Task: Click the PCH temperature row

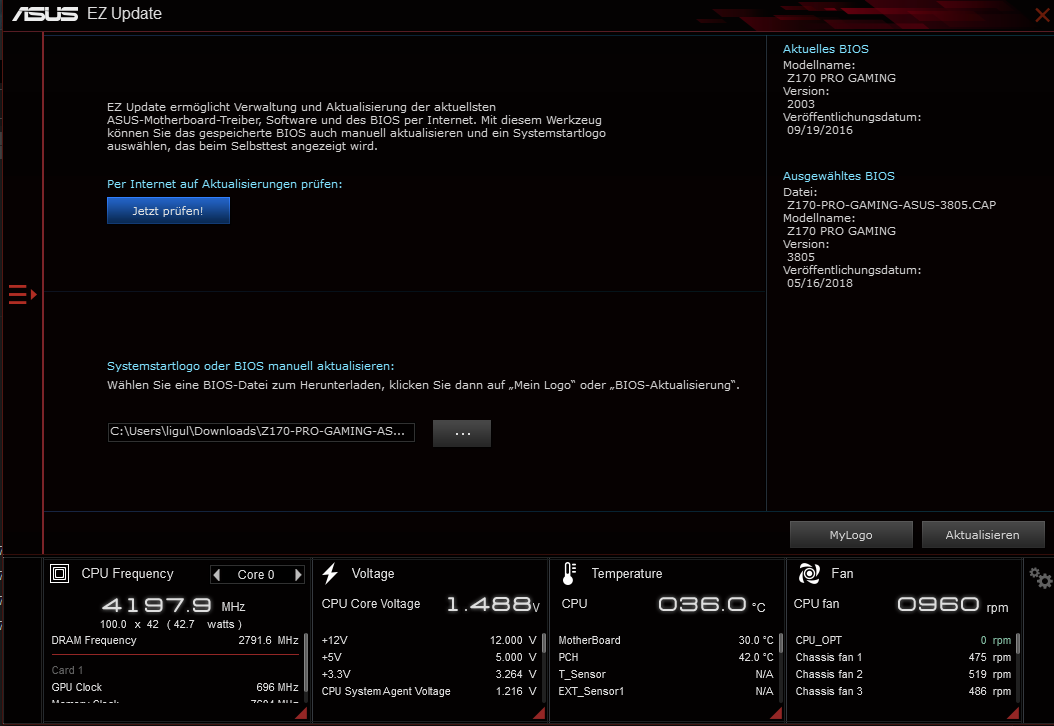Action: (665, 657)
